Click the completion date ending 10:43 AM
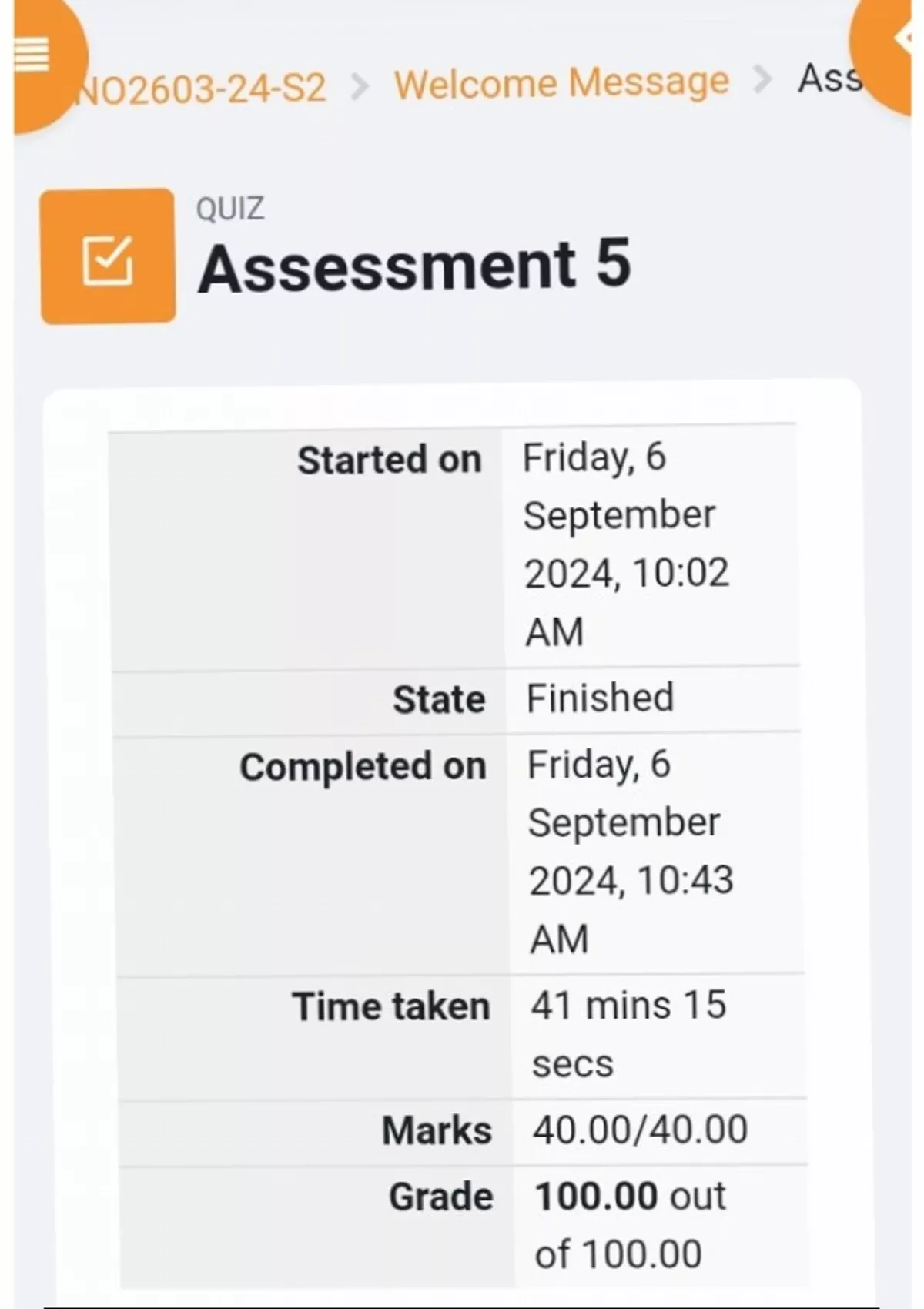 click(x=630, y=851)
